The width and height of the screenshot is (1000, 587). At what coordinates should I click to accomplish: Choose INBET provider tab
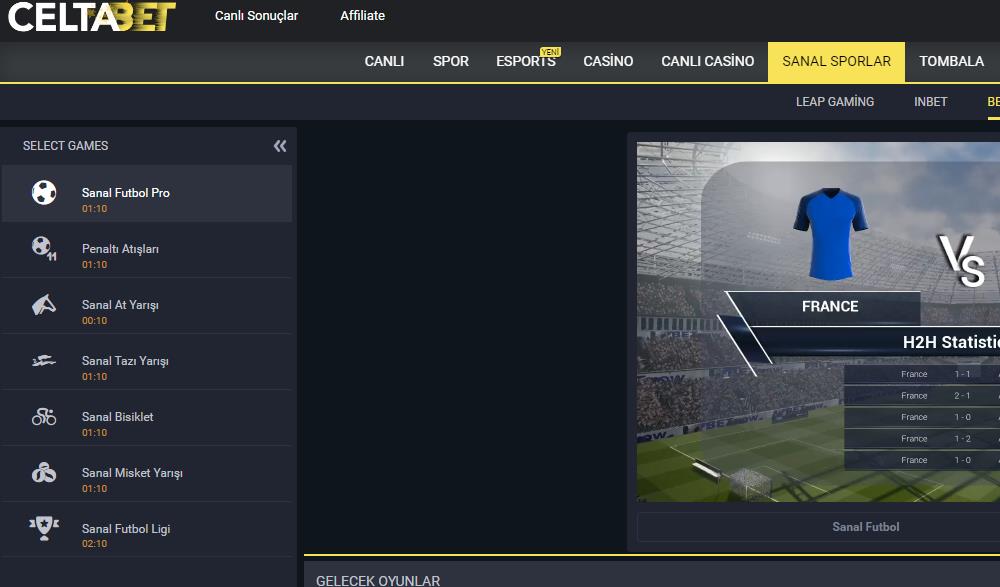pyautogui.click(x=930, y=101)
